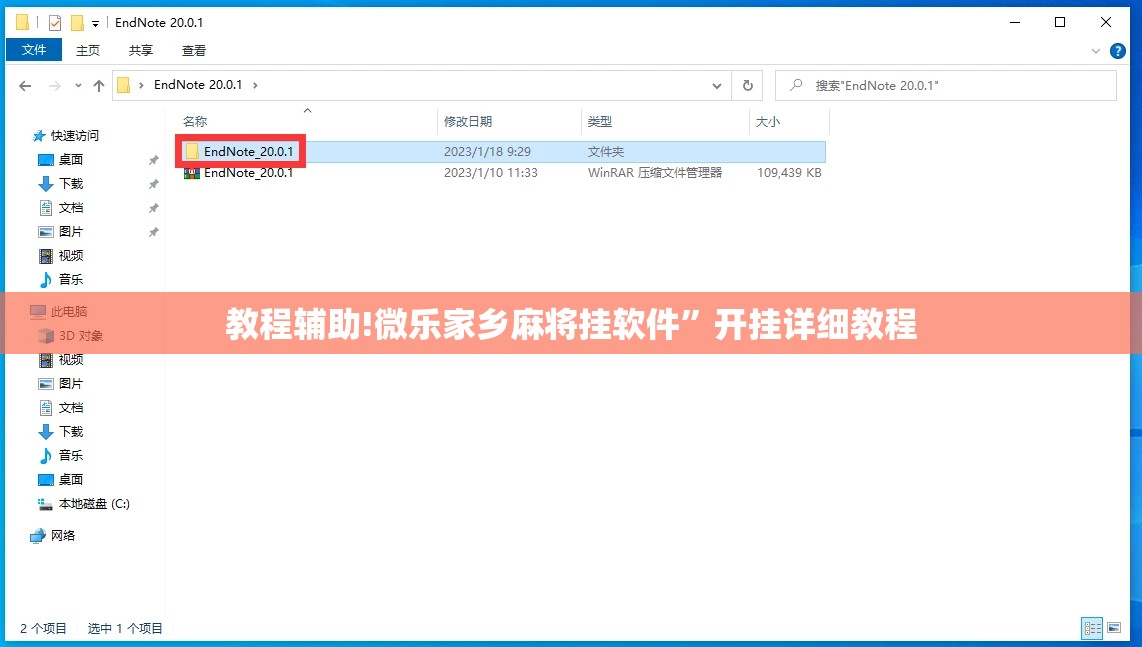Click the 快速访问 star icon
Screen dimensions: 1142x647
tap(39, 136)
